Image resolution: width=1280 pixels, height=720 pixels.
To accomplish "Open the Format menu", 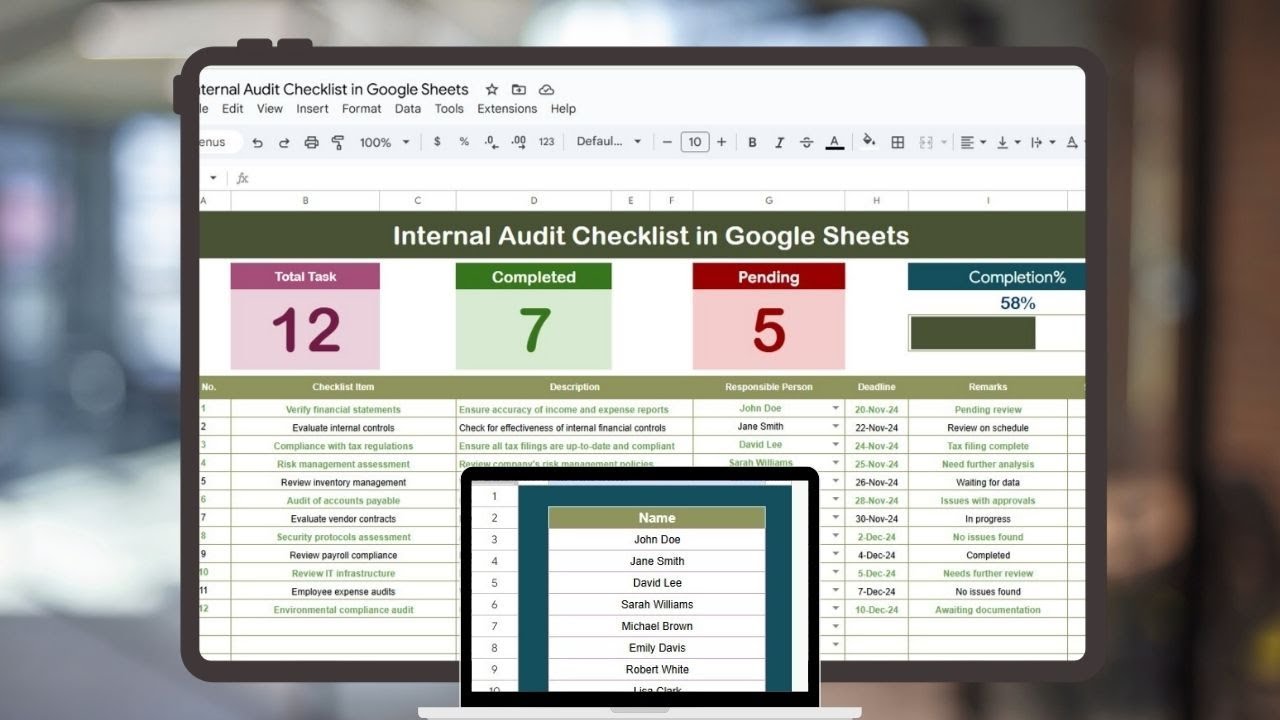I will coord(361,109).
